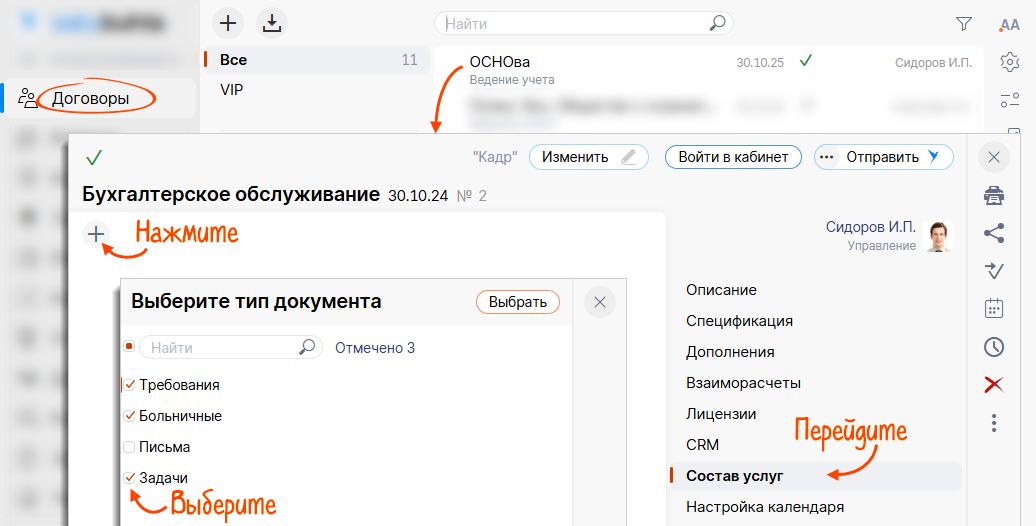The image size is (1036, 526).
Task: Select the VIP folder
Action: (232, 90)
